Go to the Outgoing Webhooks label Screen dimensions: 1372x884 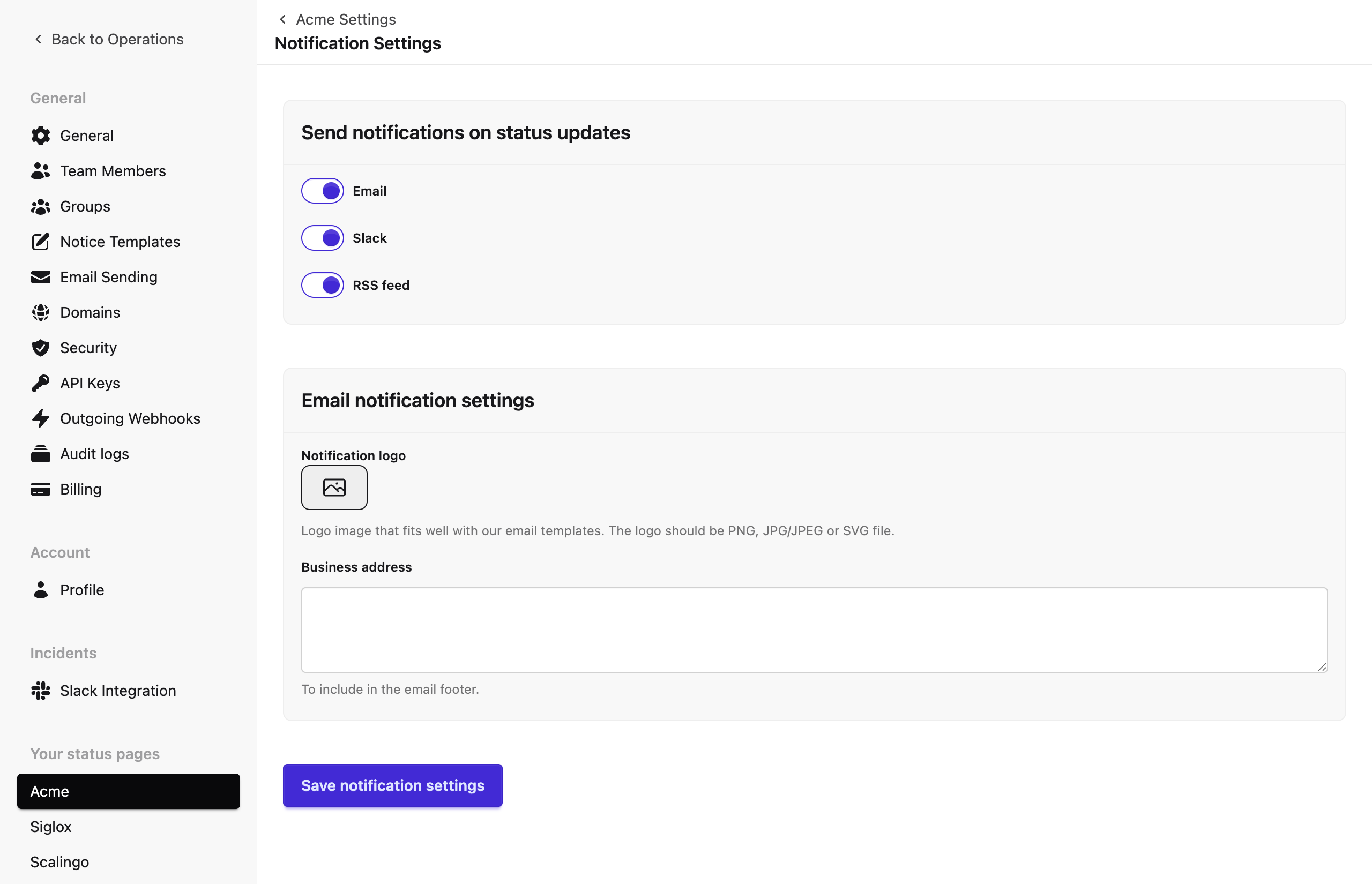(x=130, y=418)
